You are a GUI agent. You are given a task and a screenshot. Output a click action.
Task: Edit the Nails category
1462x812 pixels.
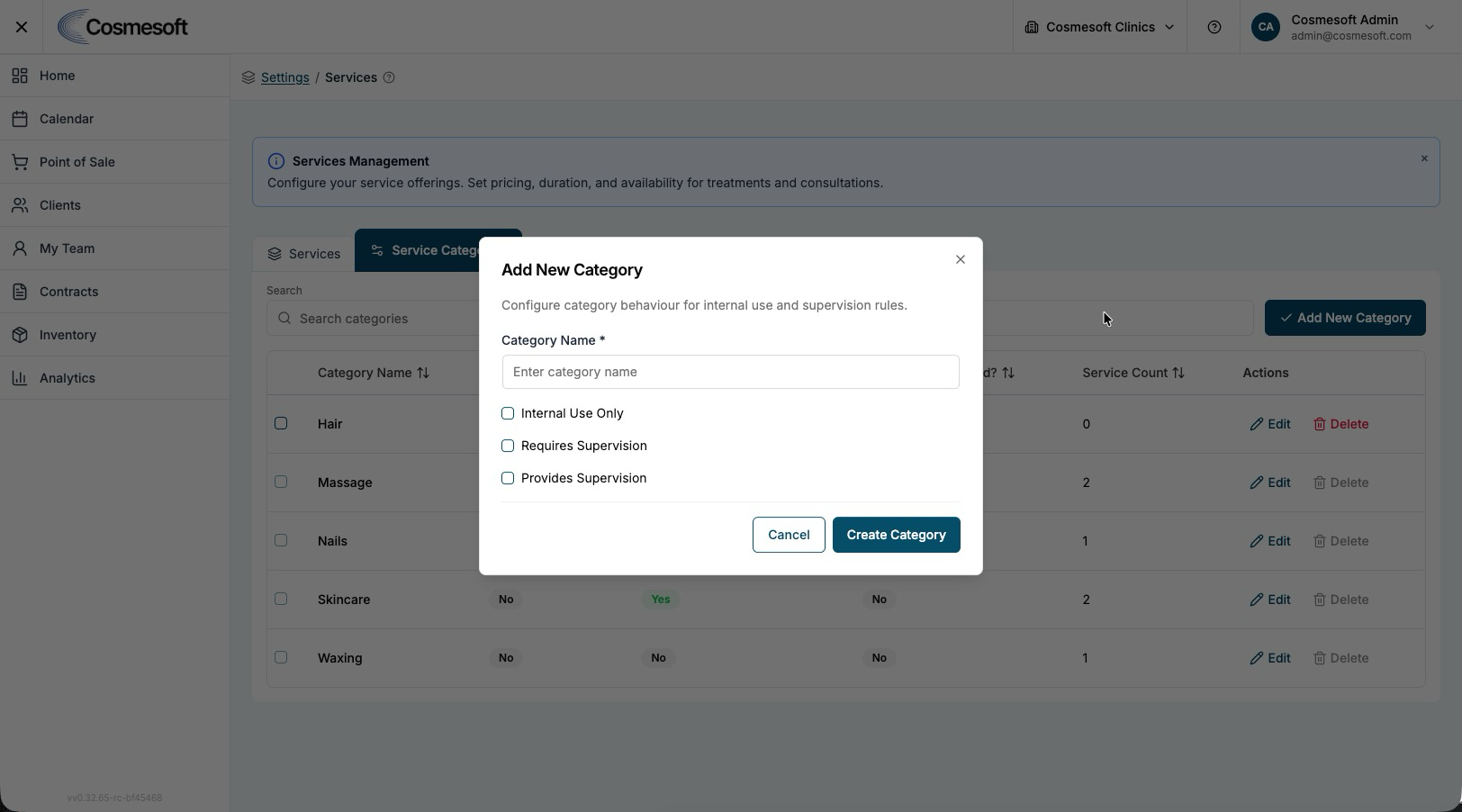(x=1269, y=541)
